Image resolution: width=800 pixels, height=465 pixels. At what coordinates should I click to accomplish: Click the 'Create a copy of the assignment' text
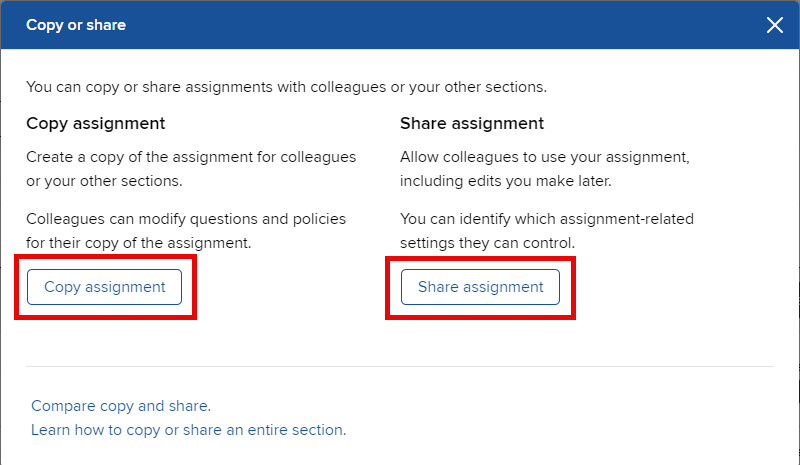point(190,158)
